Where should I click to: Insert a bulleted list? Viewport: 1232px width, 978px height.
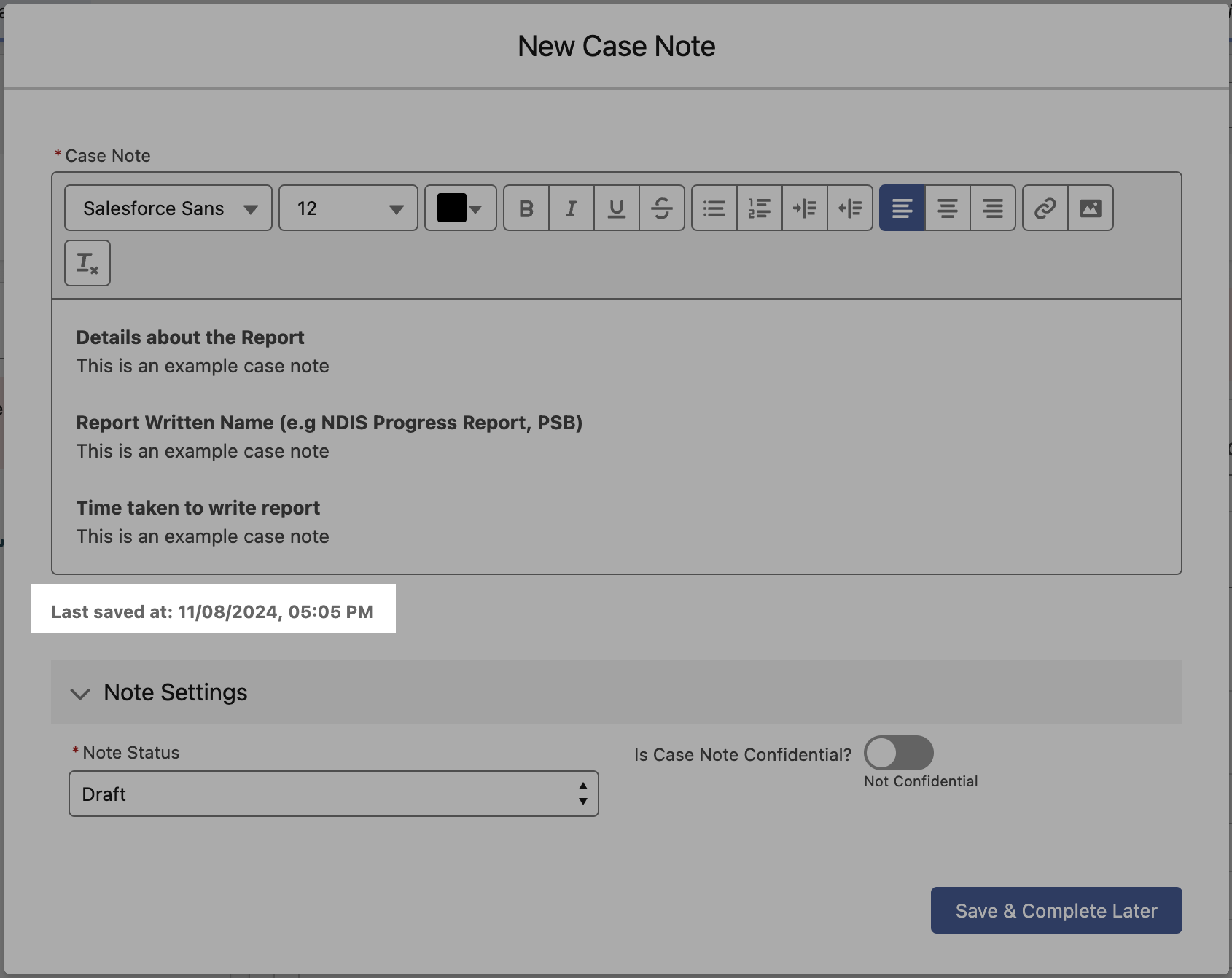coord(714,208)
